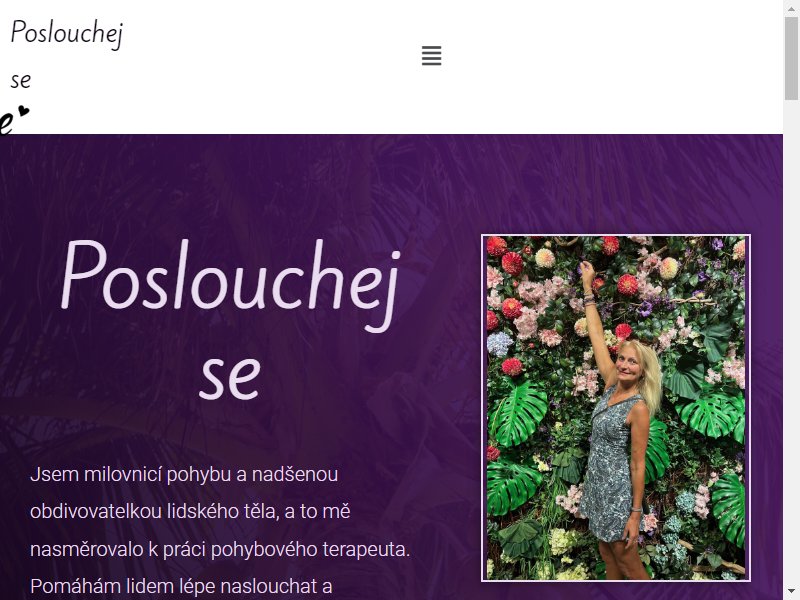Screen dimensions: 800x600
Task: Click the text 'Pomáhám lidem lépe naslouchat a'
Action: (181, 586)
